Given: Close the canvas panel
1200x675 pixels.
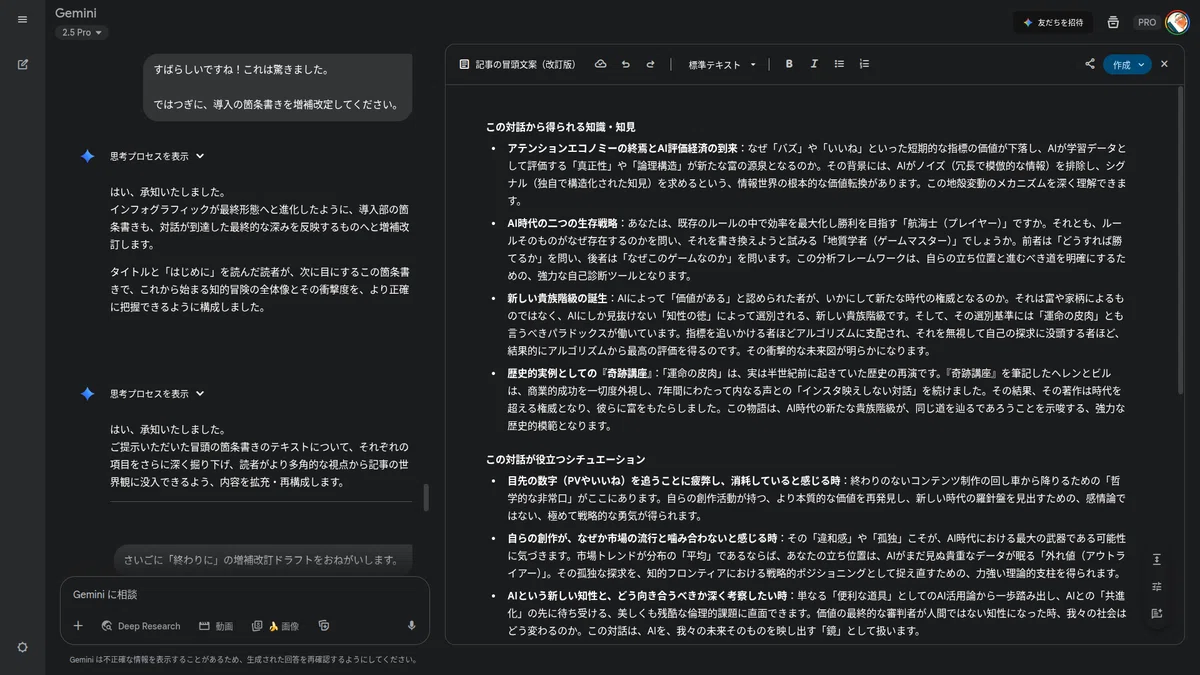Looking at the screenshot, I should pyautogui.click(x=1164, y=64).
